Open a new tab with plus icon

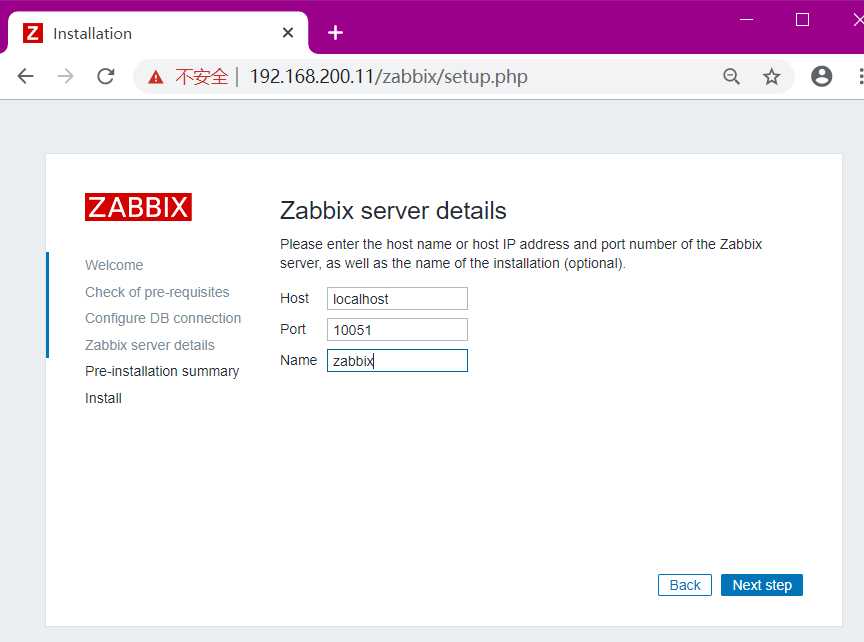(x=335, y=33)
